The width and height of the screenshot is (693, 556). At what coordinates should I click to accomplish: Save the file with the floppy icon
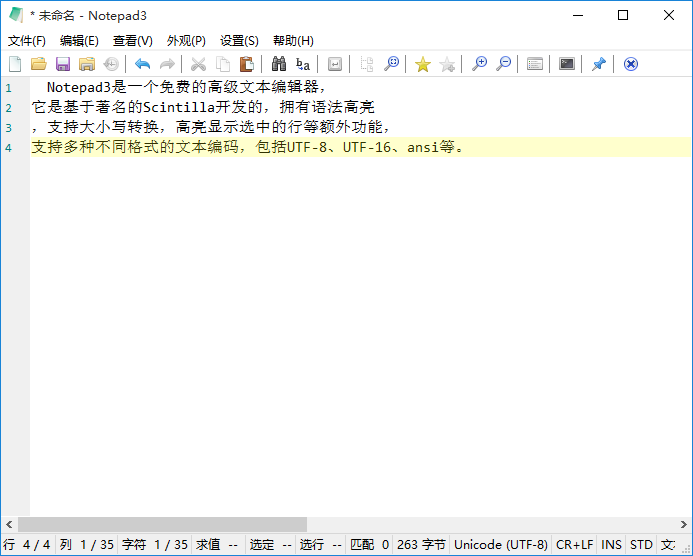click(63, 64)
